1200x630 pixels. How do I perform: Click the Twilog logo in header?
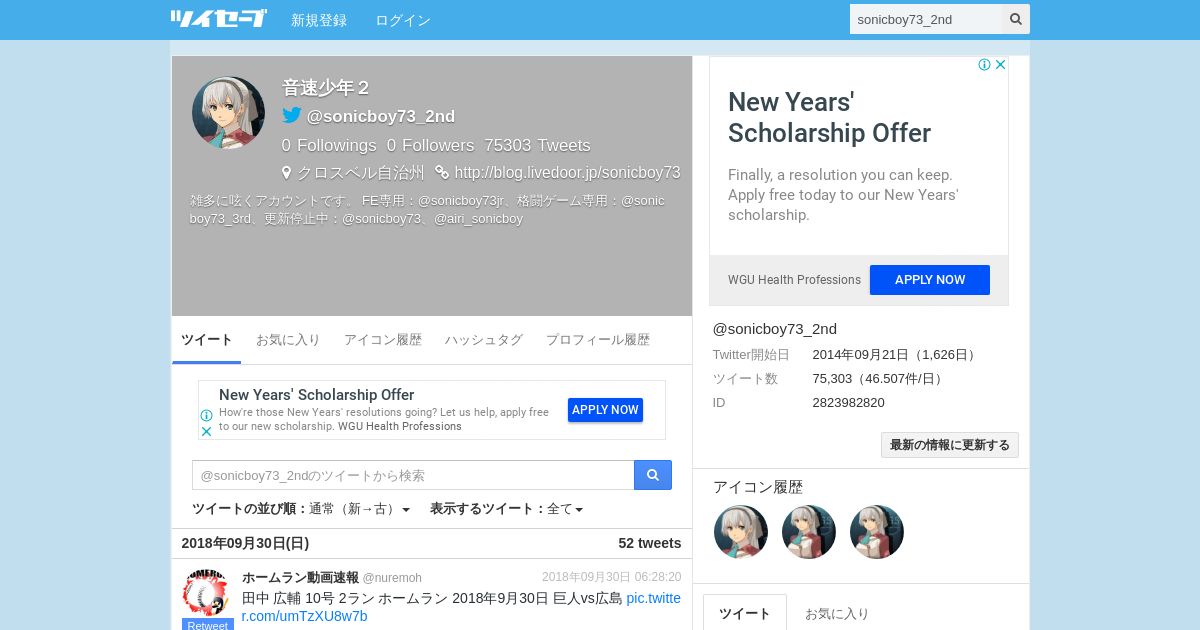click(219, 19)
